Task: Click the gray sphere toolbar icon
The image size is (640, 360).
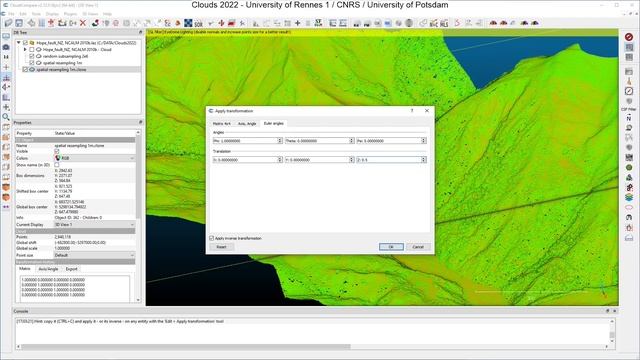Action: 409,23
